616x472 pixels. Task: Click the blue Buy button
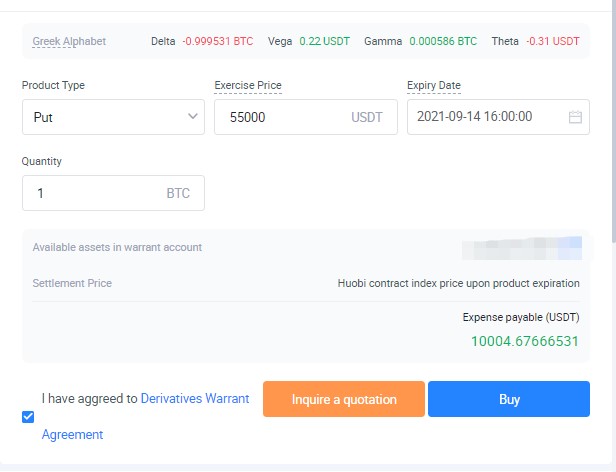click(509, 399)
